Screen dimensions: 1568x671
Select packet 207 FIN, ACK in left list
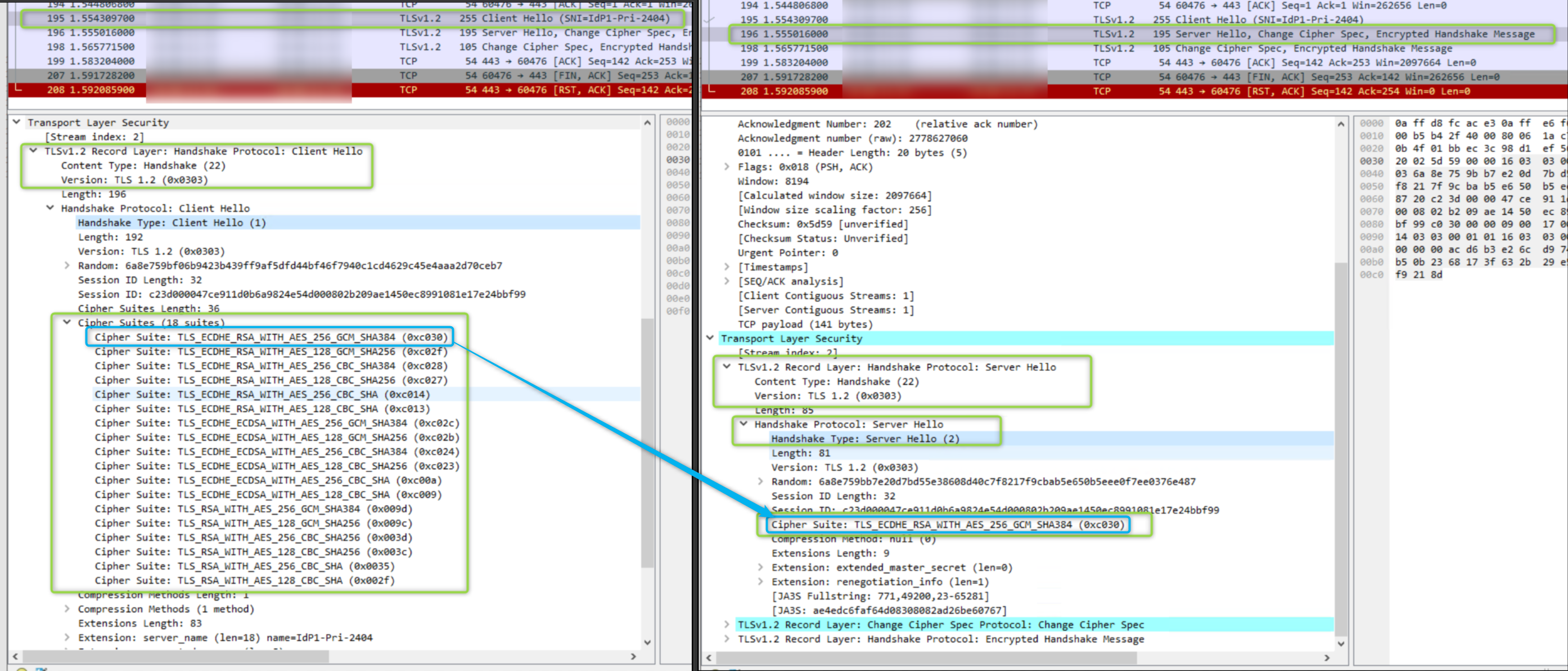[x=349, y=75]
